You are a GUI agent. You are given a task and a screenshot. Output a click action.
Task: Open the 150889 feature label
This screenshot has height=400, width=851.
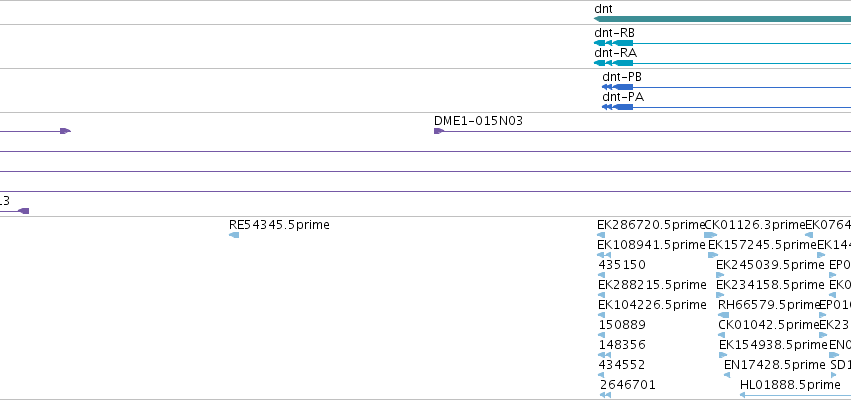click(622, 325)
